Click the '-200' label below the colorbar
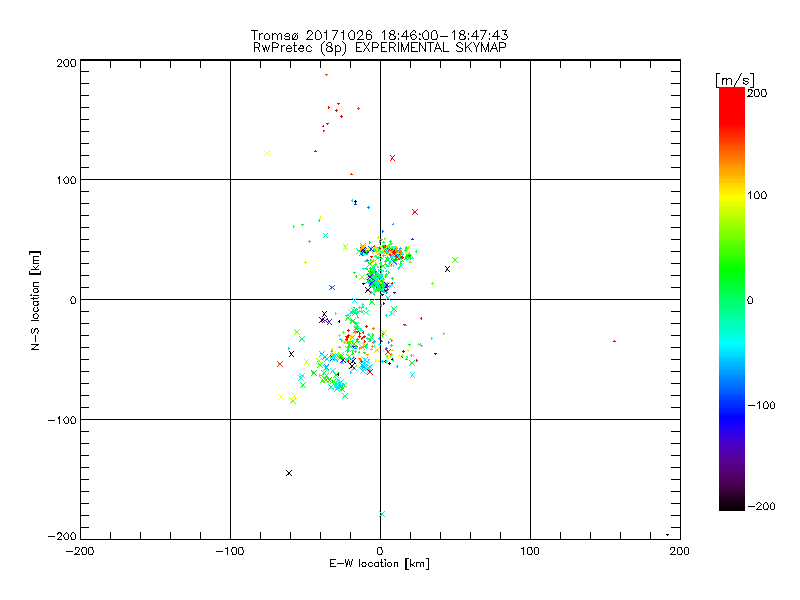 click(x=761, y=506)
